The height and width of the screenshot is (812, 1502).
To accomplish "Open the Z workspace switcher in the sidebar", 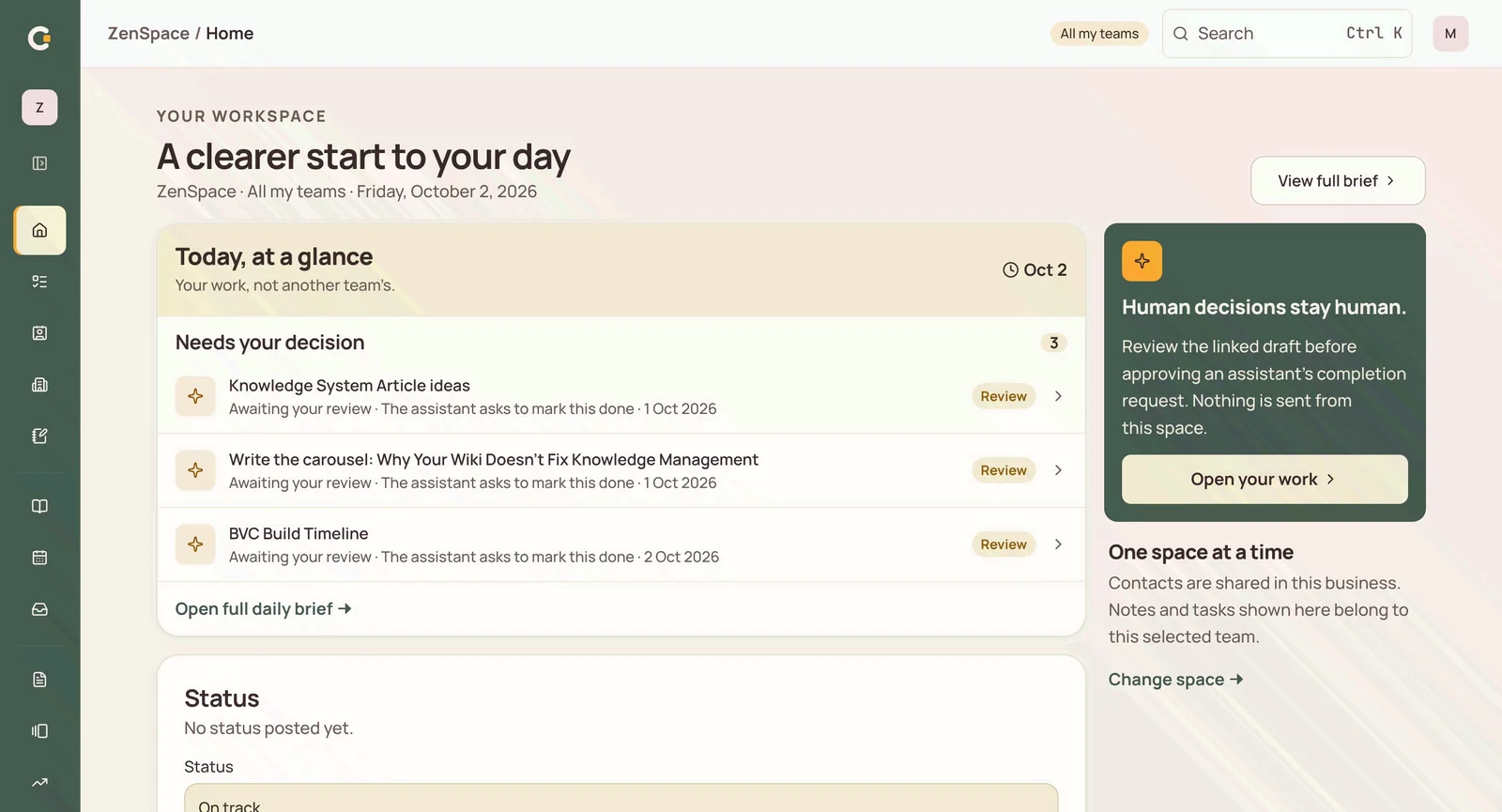I will (39, 107).
